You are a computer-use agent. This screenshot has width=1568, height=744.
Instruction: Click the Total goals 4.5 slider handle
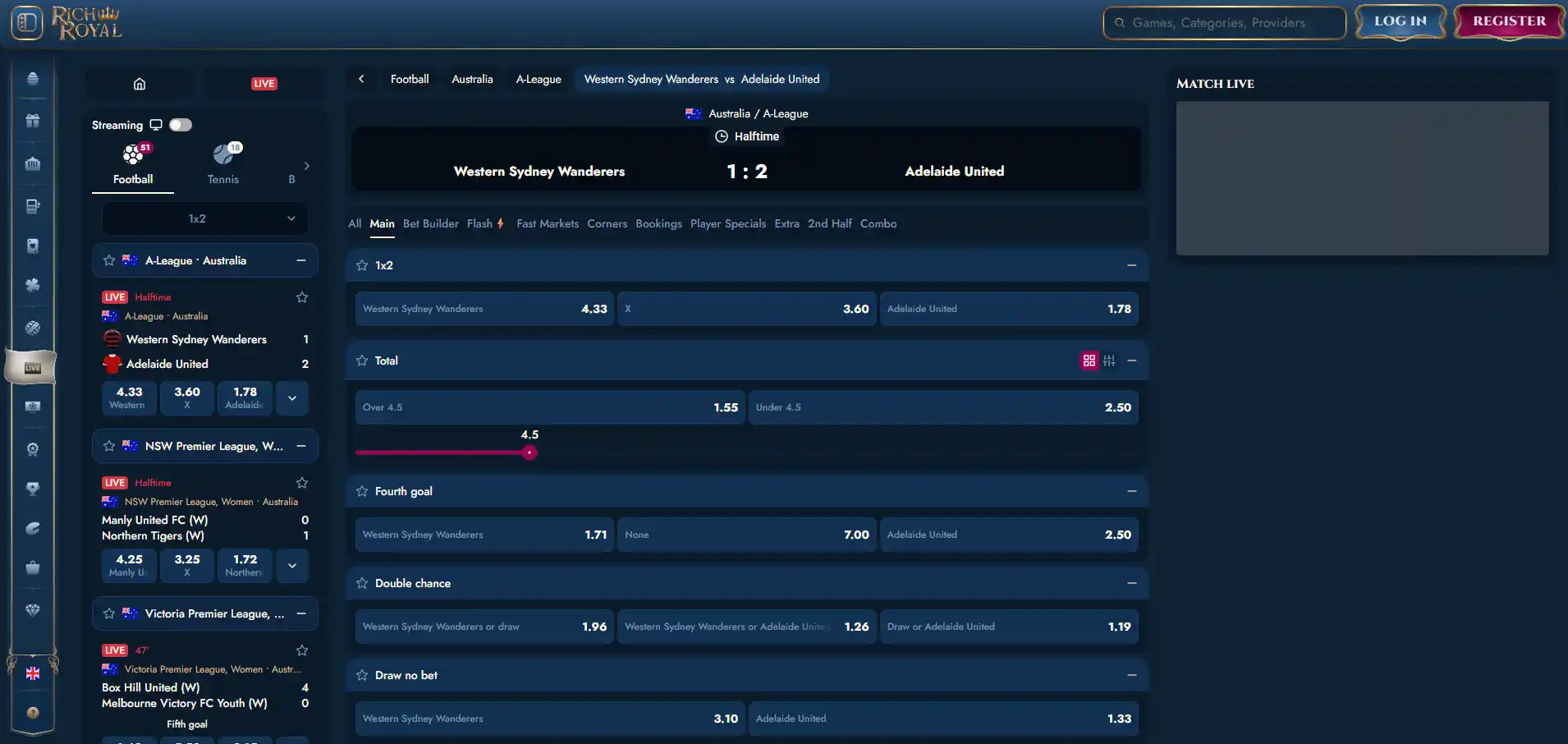click(x=530, y=452)
